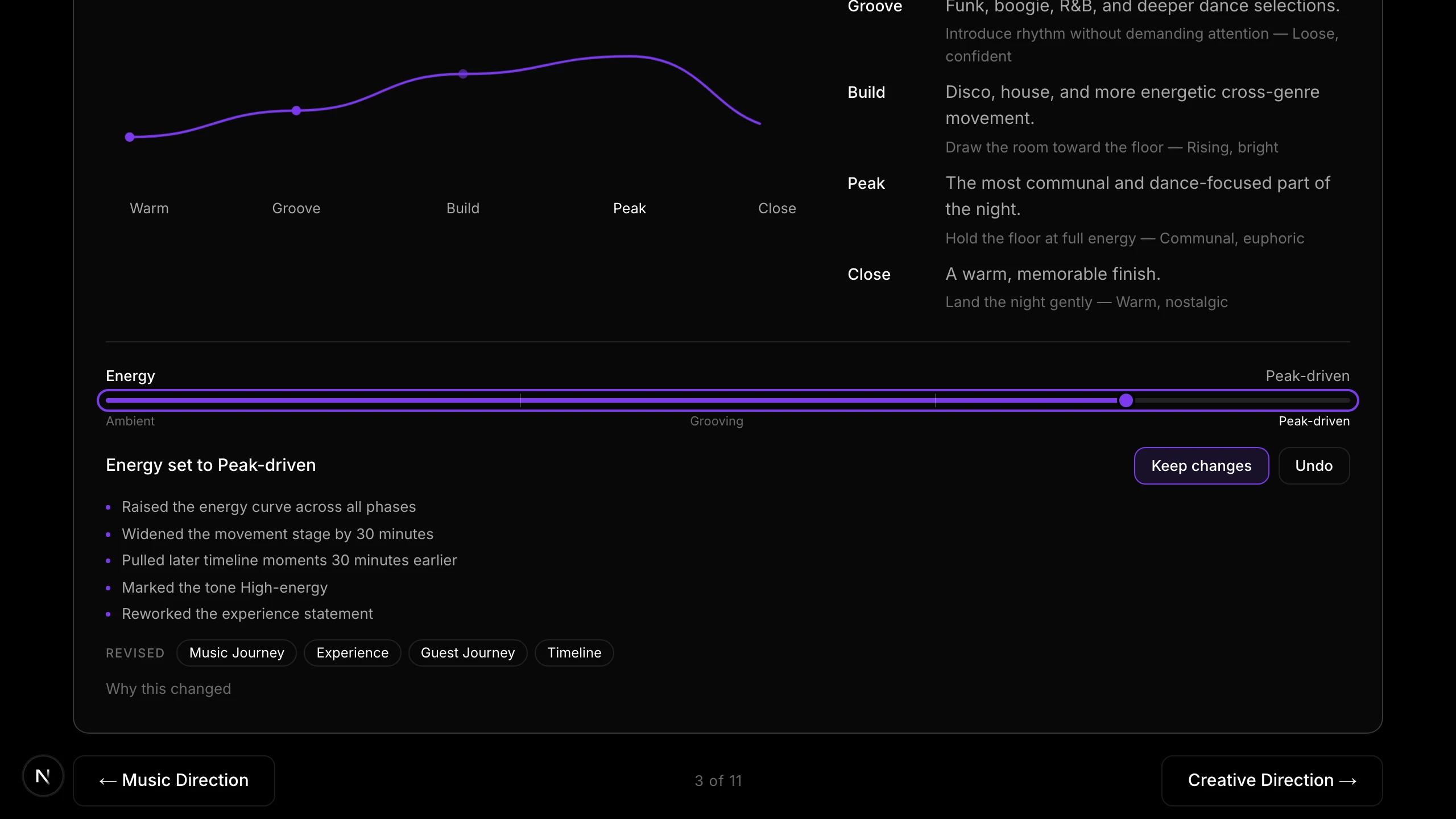Open the Next.js dev tools N badge
The width and height of the screenshot is (1456, 819).
(43, 776)
